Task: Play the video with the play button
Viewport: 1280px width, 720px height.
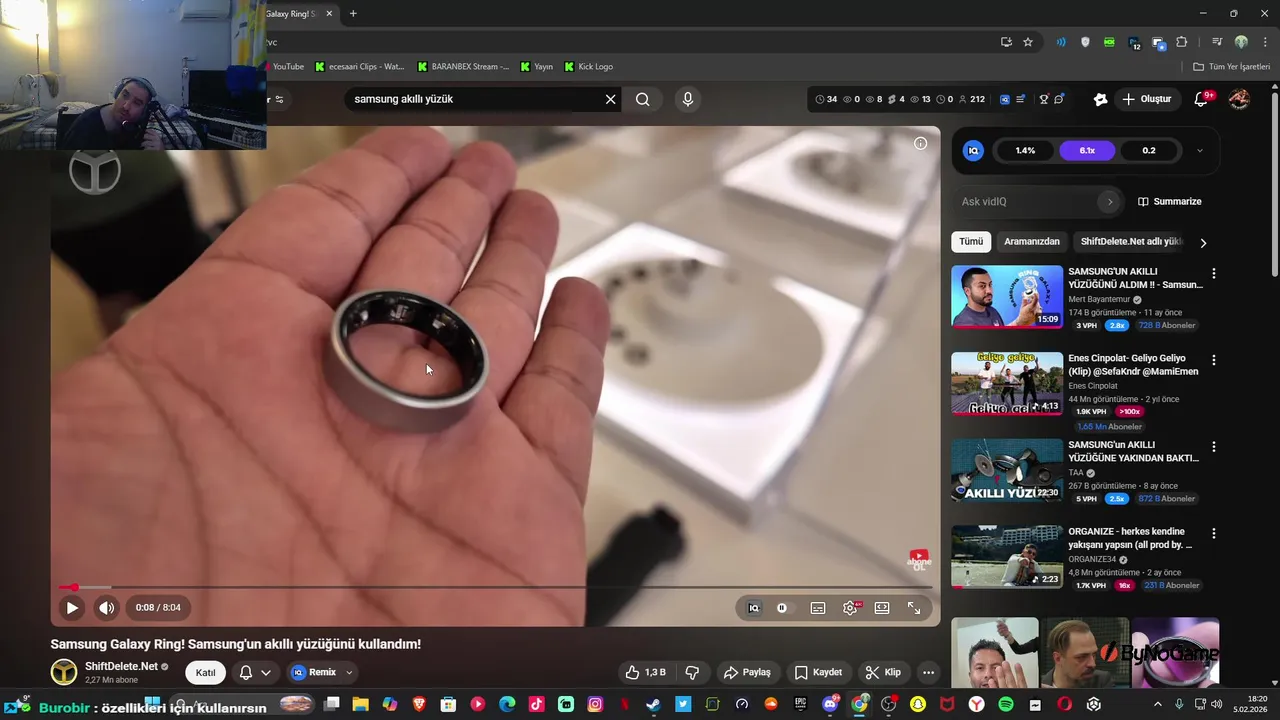Action: point(72,607)
